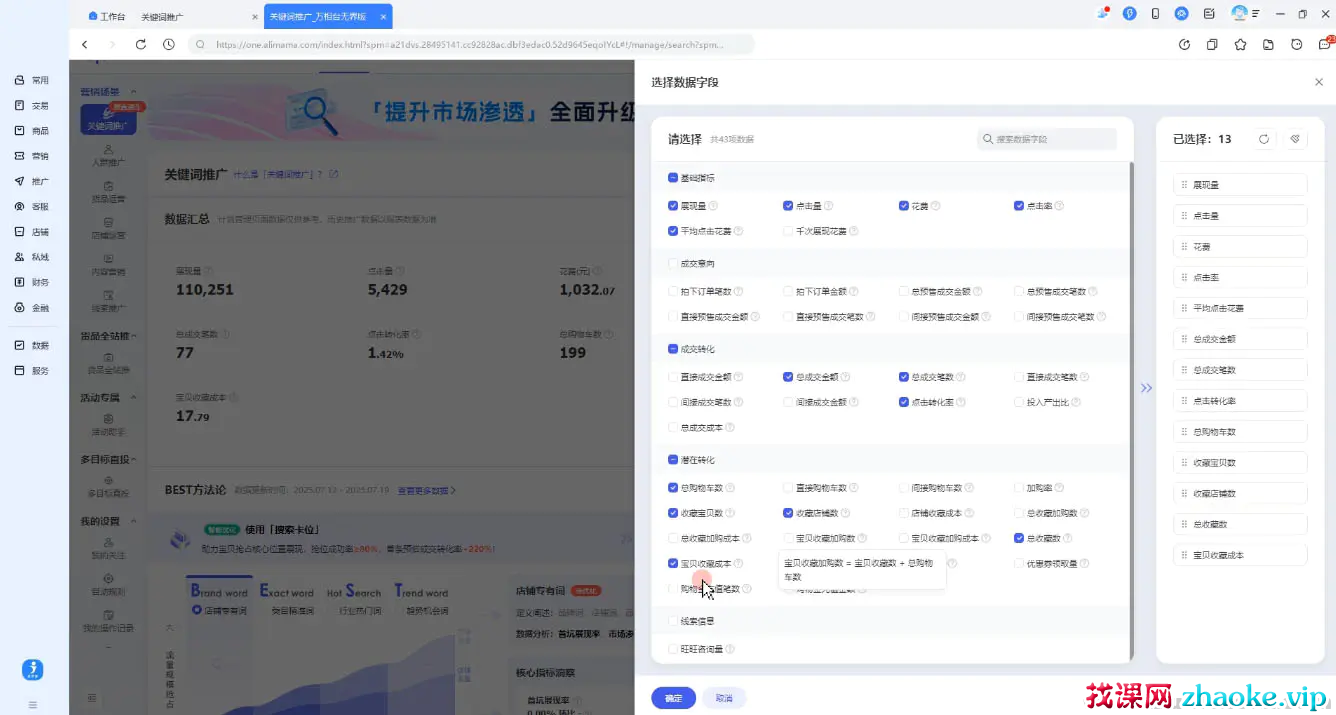
Task: Click the reset icon beside 已选择: 13
Action: (1264, 139)
